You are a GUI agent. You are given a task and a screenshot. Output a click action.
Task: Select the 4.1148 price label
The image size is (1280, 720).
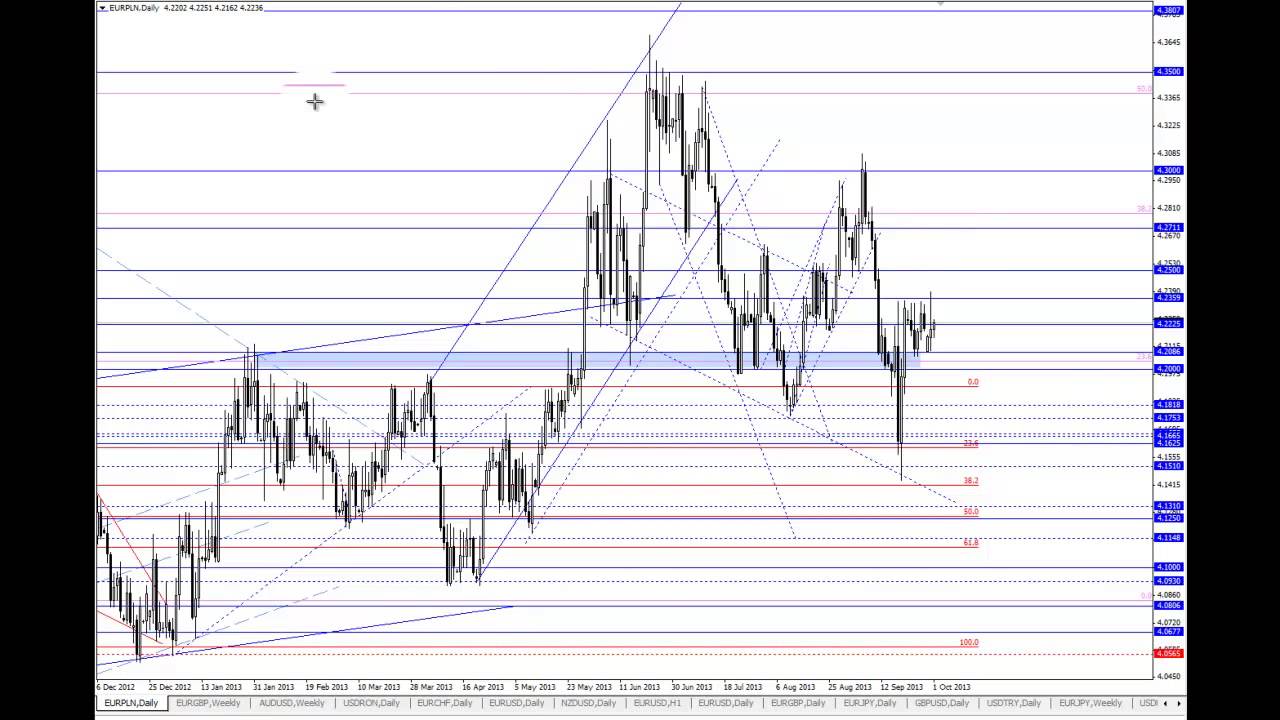point(1168,538)
